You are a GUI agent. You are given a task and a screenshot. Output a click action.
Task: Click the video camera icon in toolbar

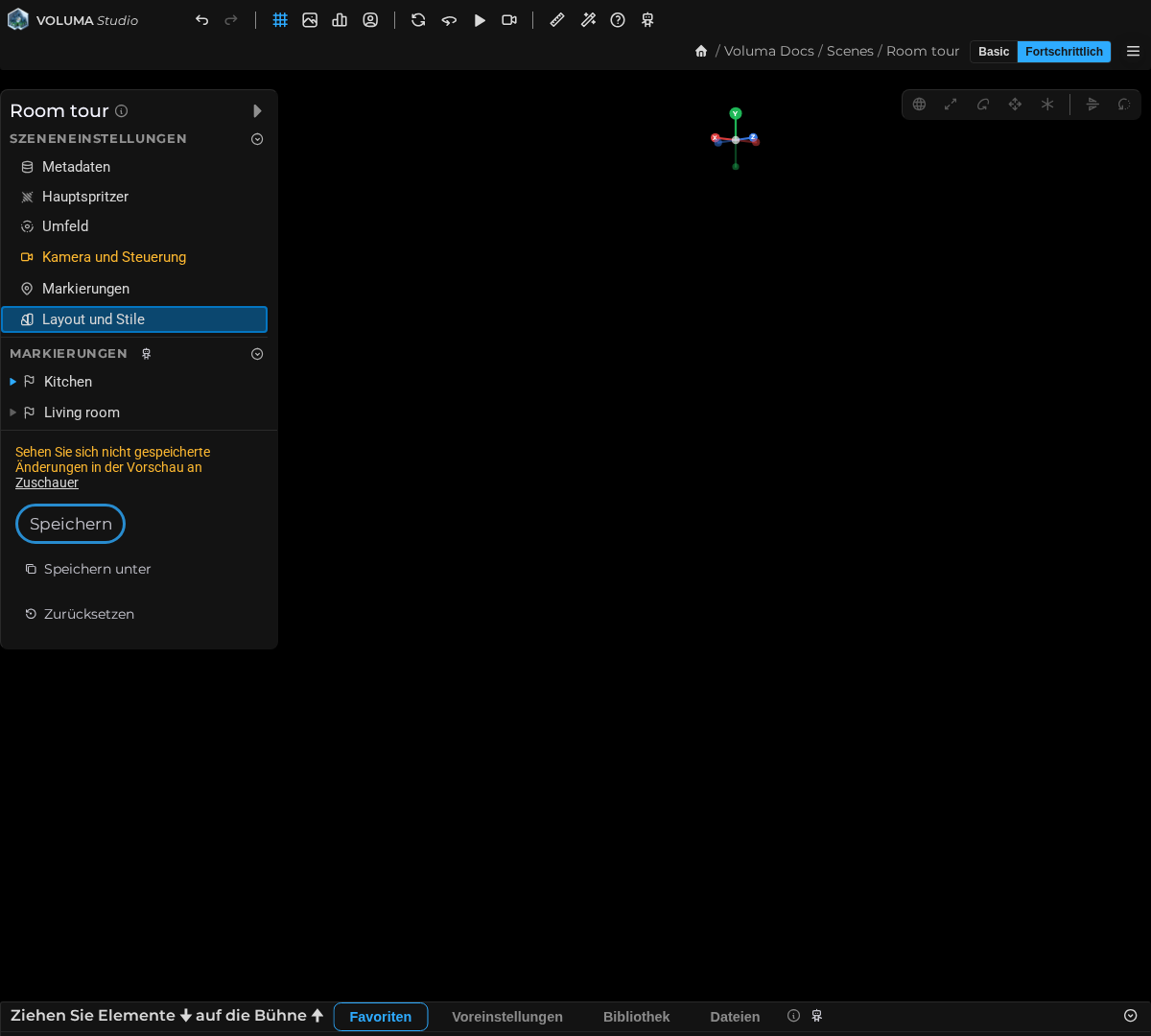tap(509, 20)
